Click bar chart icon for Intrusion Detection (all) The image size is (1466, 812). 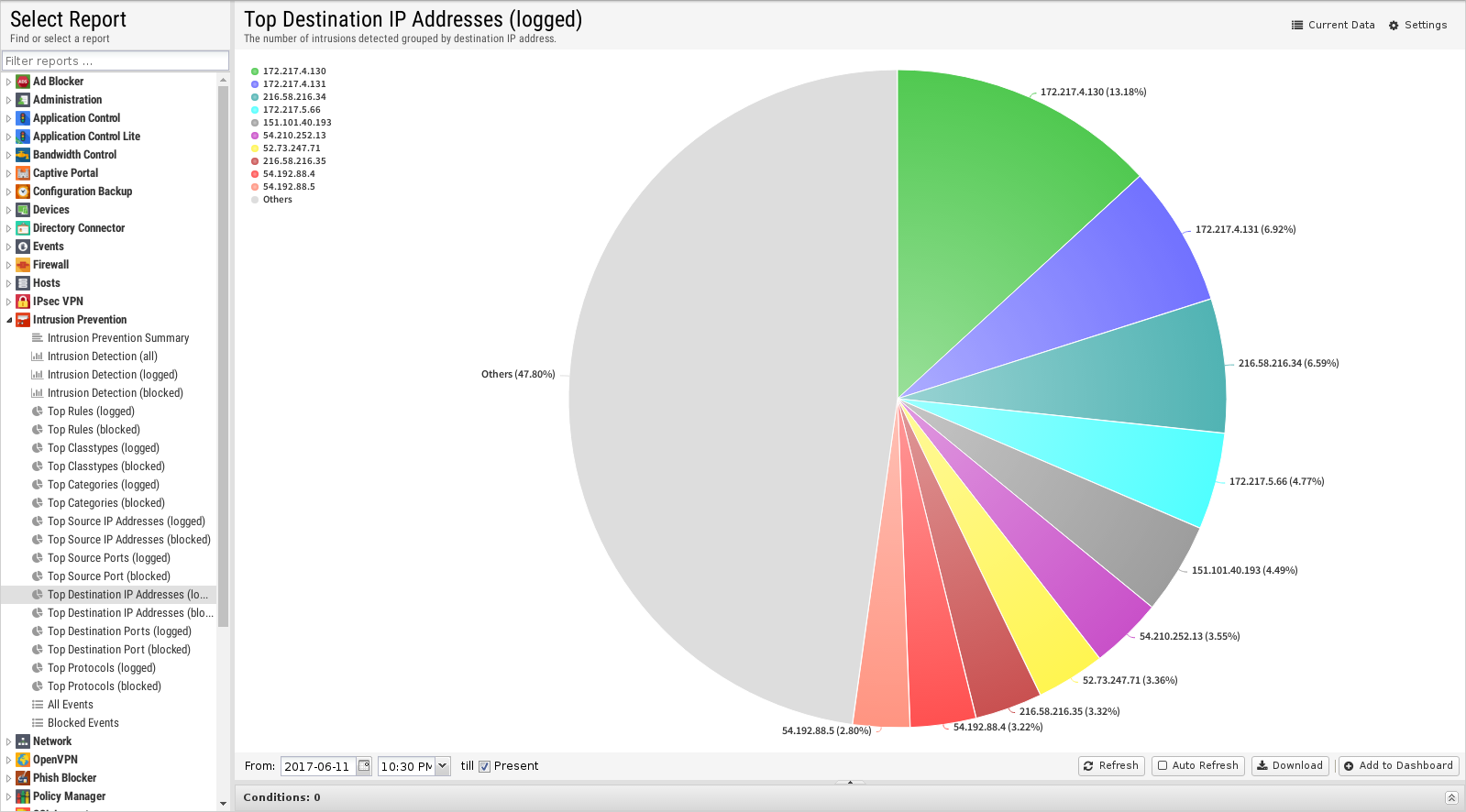point(38,357)
